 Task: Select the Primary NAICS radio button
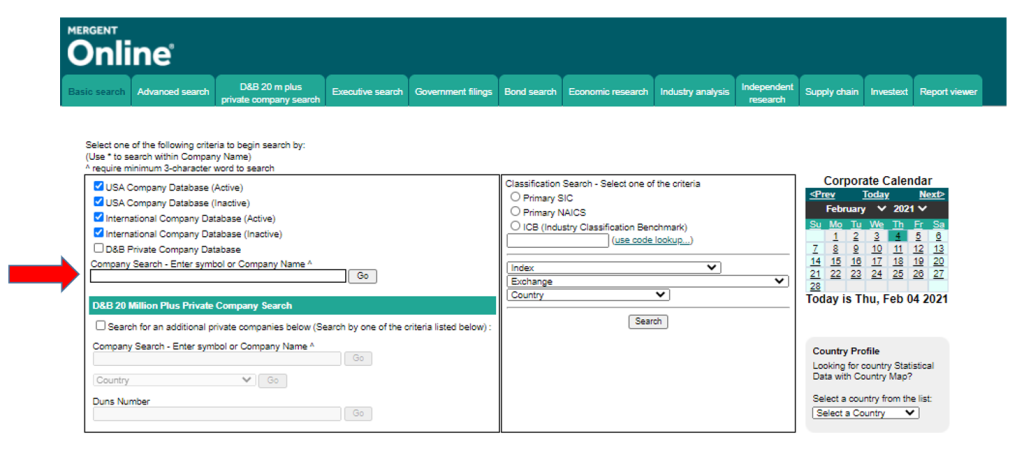click(x=515, y=212)
